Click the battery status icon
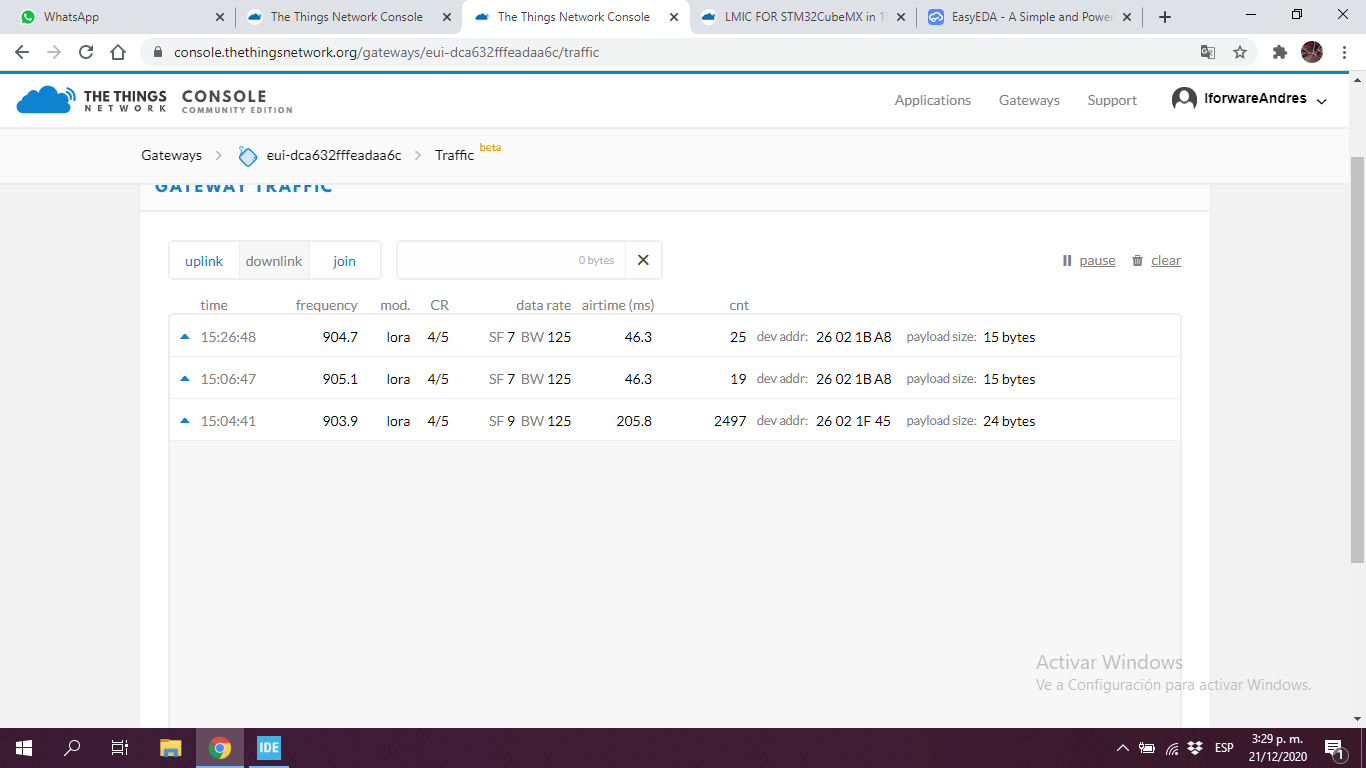Image resolution: width=1366 pixels, height=768 pixels. (1147, 748)
